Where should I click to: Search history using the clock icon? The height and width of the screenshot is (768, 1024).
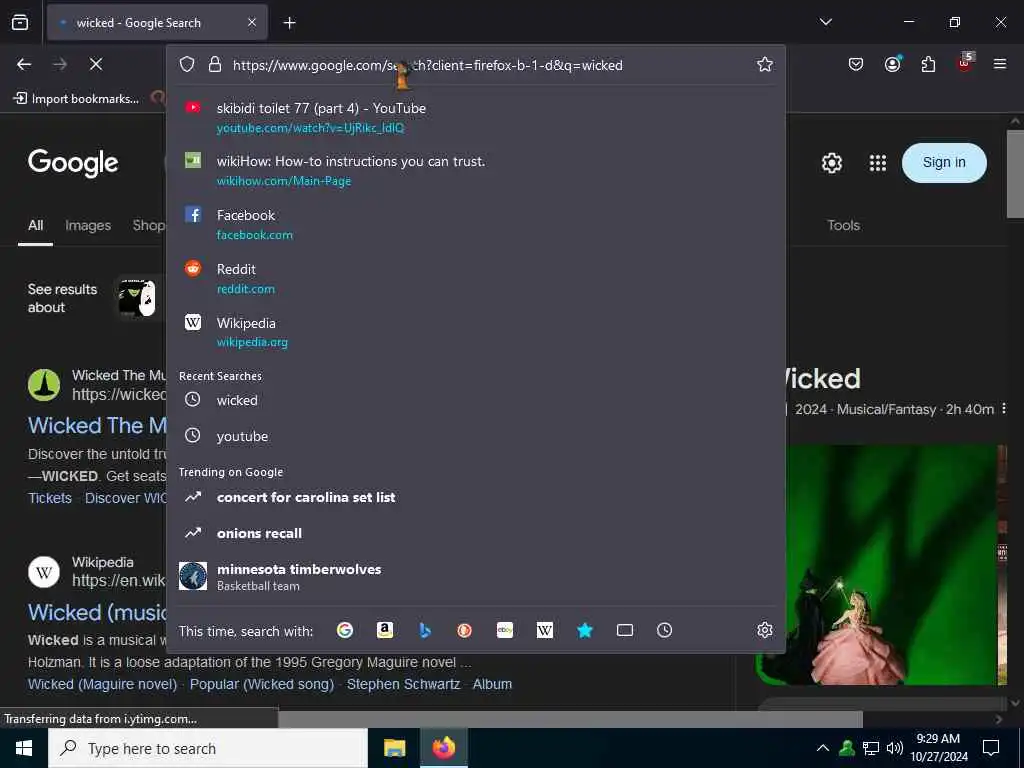664,630
